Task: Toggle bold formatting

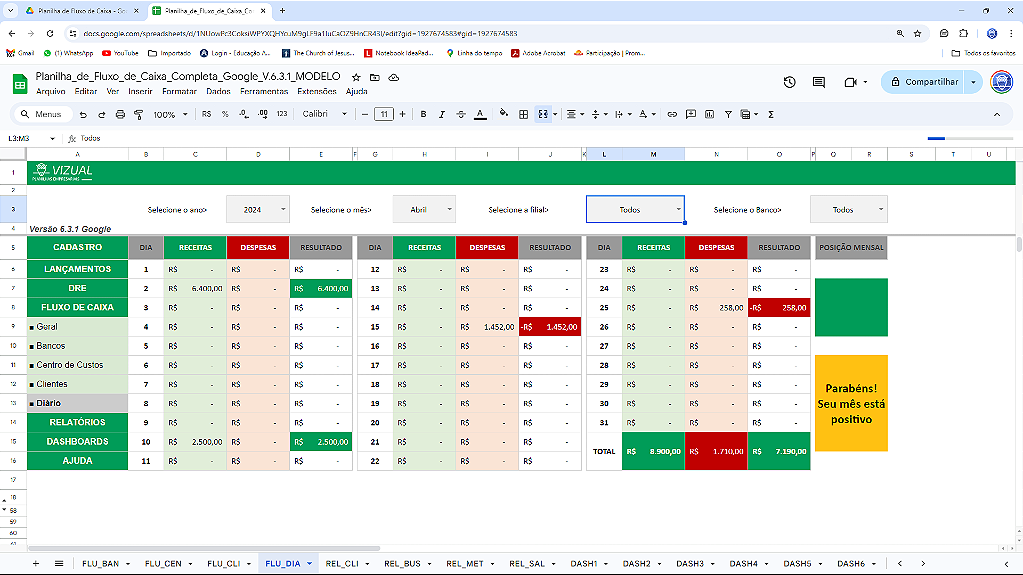Action: click(424, 114)
